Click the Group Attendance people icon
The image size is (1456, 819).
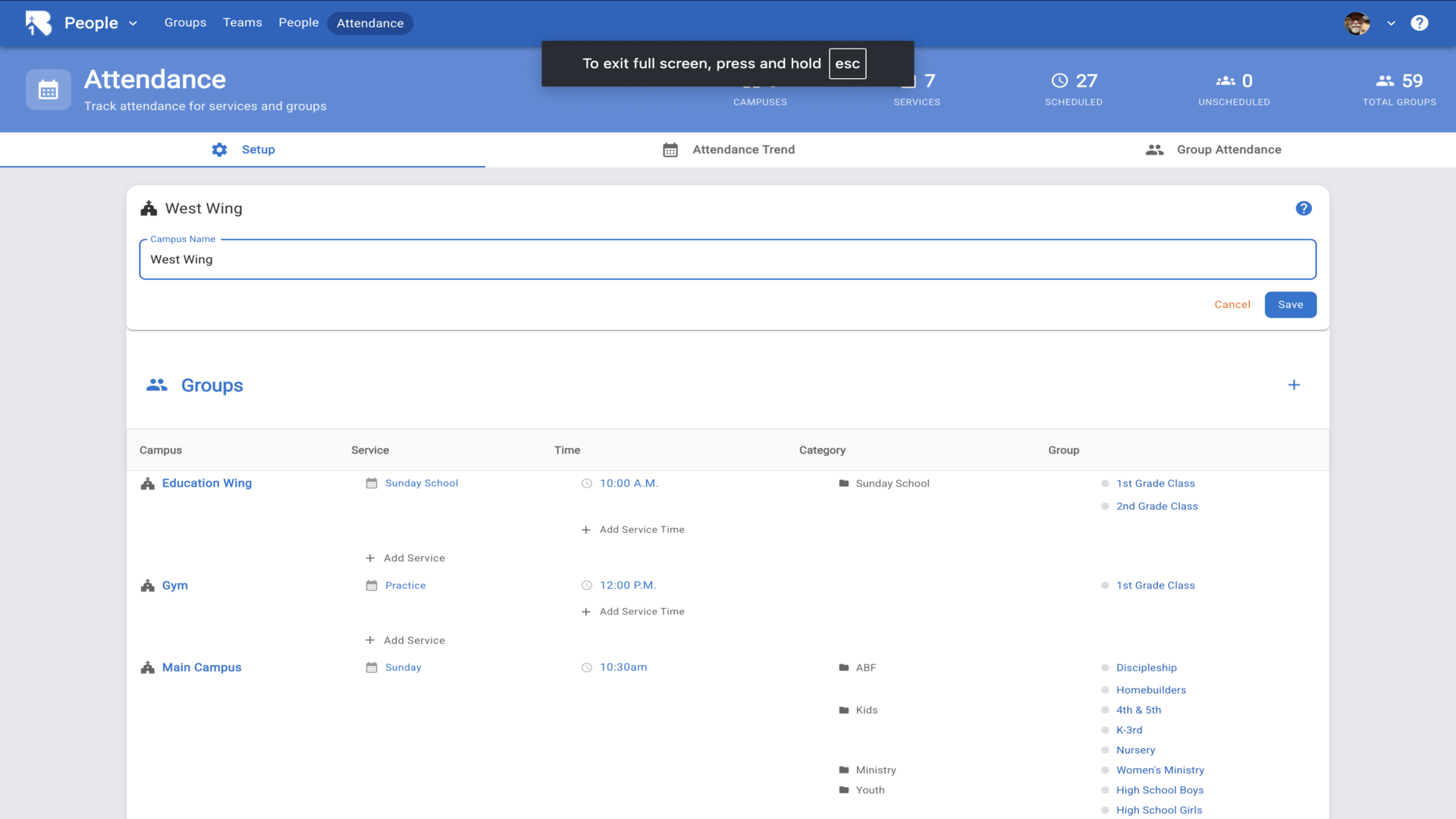coord(1154,150)
